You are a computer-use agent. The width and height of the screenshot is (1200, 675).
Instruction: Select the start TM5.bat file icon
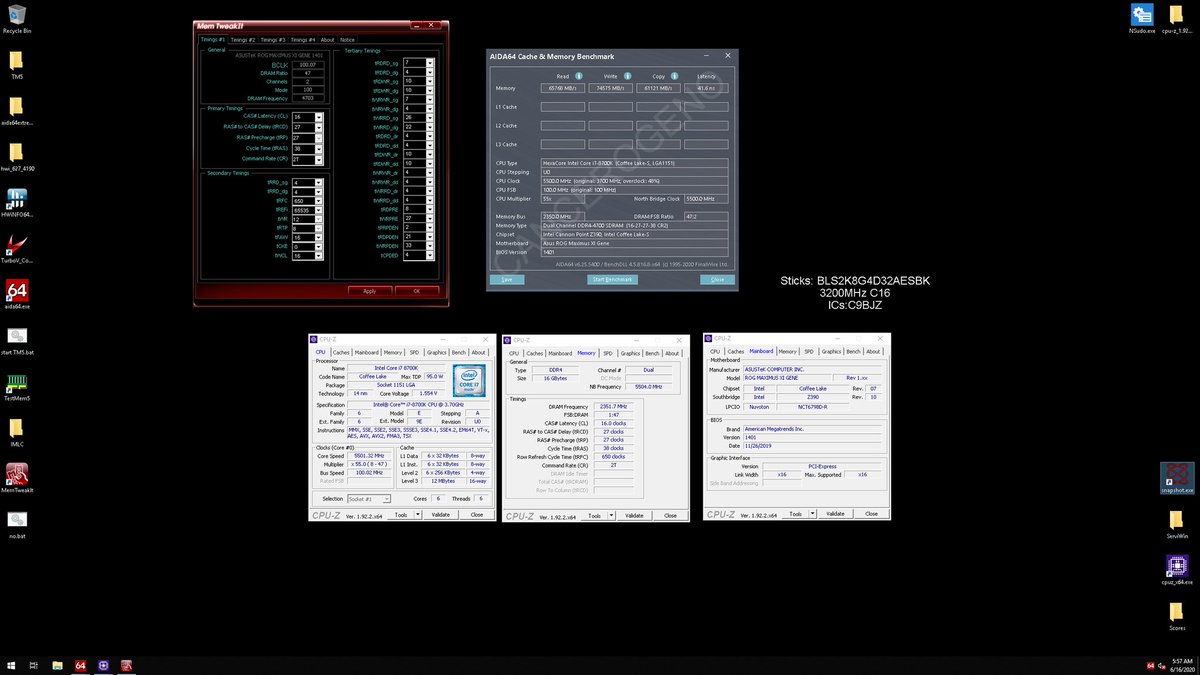pyautogui.click(x=17, y=340)
